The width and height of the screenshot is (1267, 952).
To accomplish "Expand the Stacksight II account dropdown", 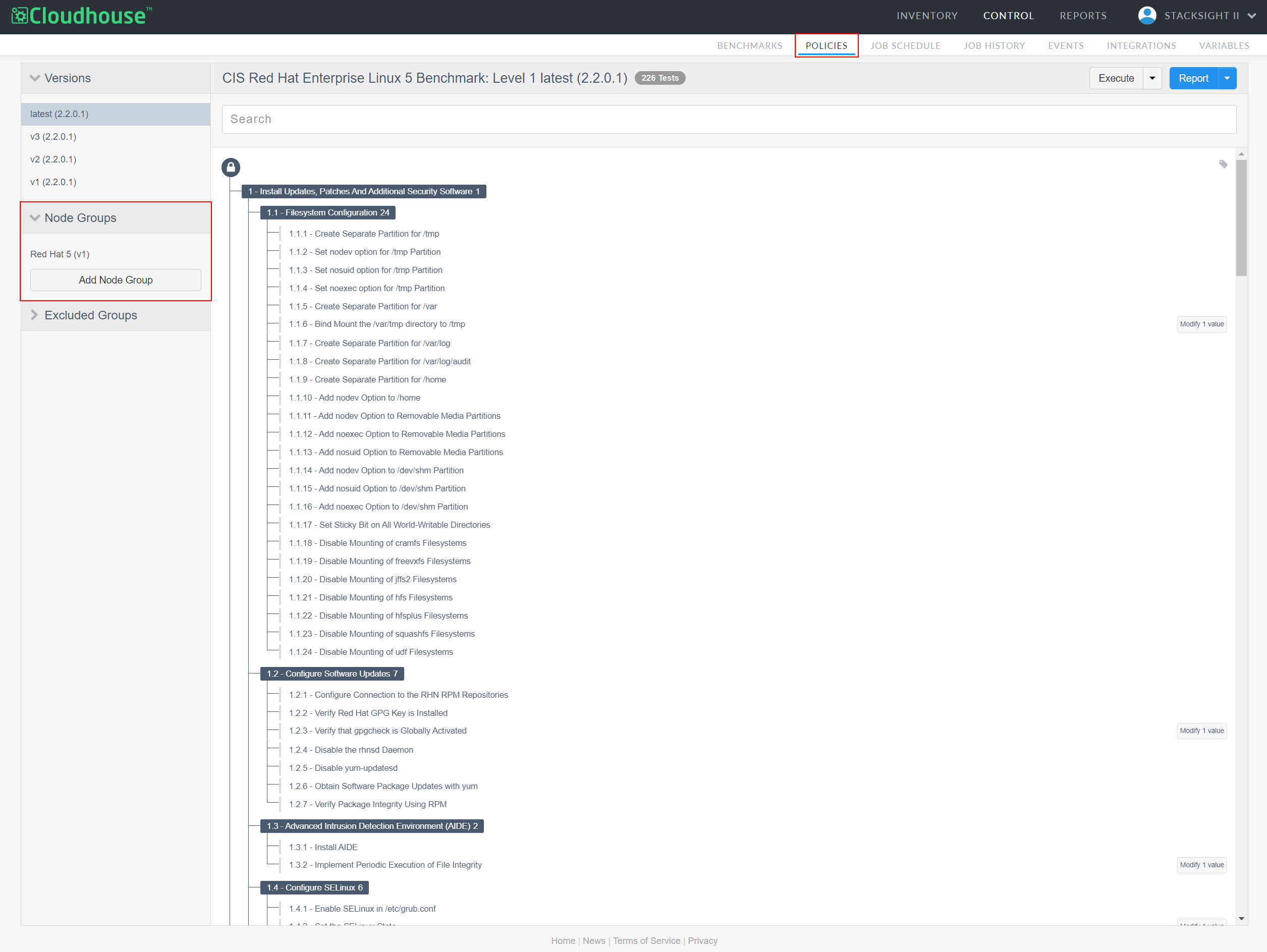I will pyautogui.click(x=1251, y=16).
